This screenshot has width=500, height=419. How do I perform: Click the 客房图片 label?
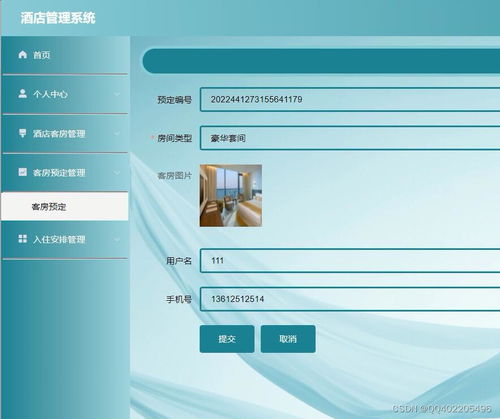tap(175, 175)
